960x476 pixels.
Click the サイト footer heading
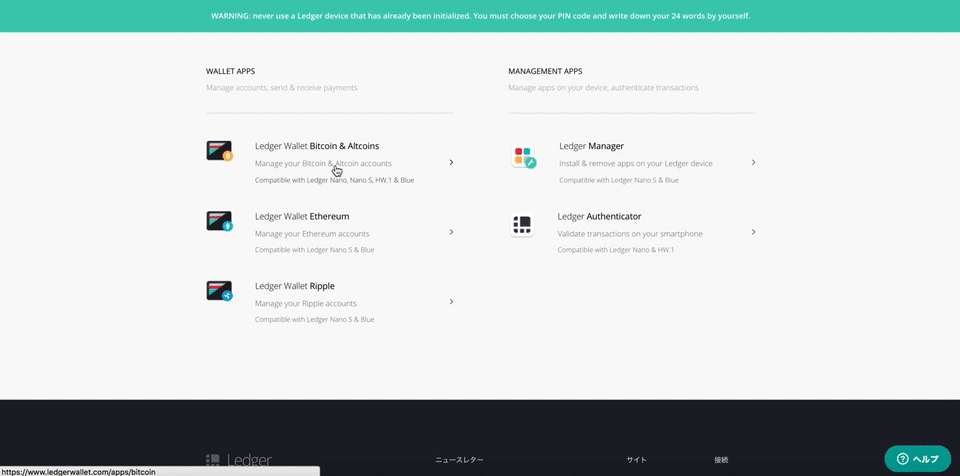636,460
